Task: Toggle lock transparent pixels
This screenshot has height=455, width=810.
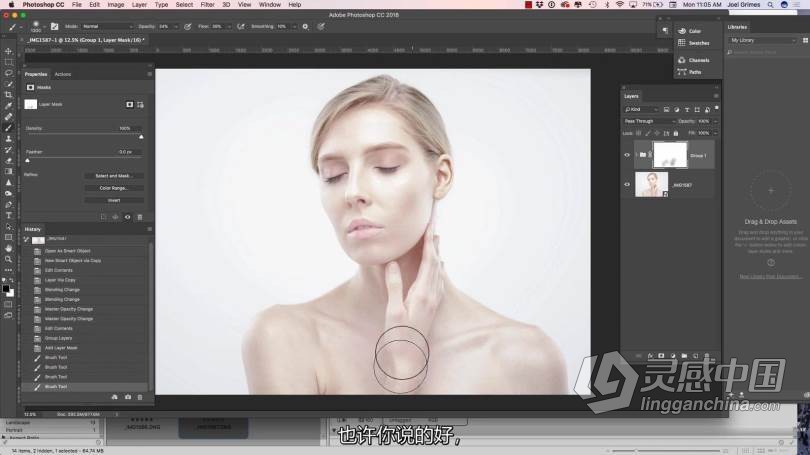Action: pos(639,133)
